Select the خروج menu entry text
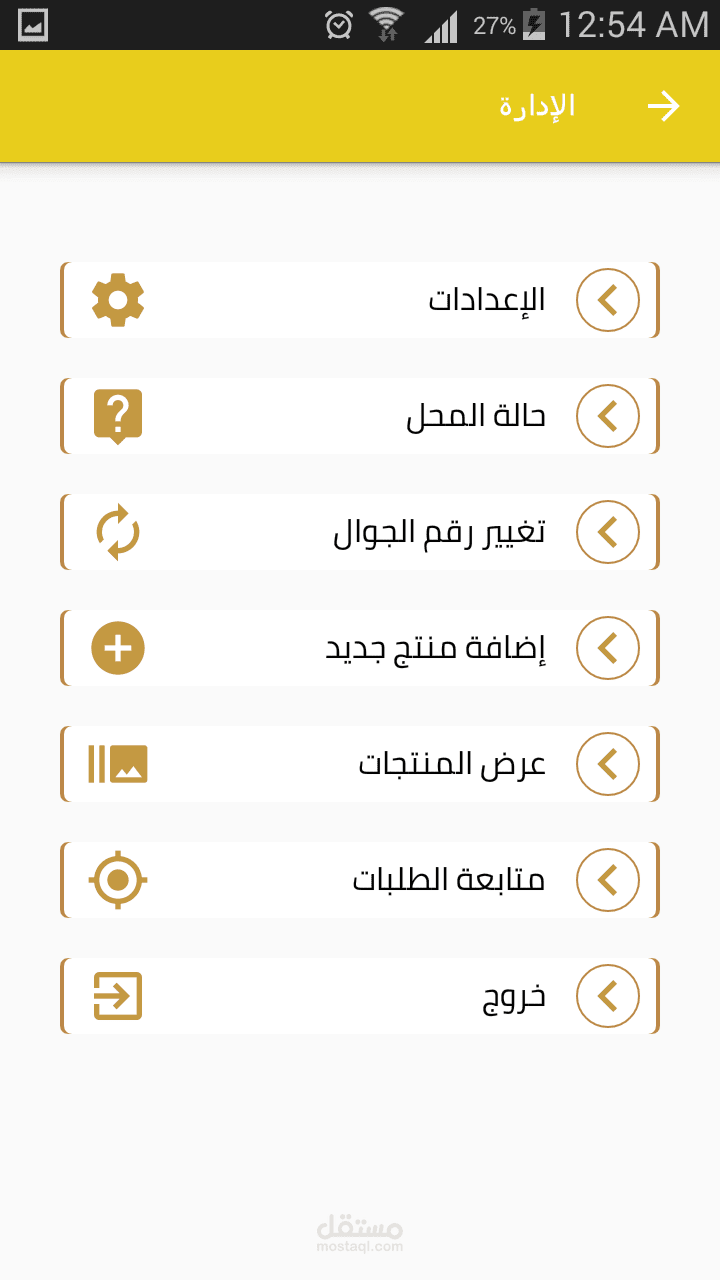Image resolution: width=720 pixels, height=1280 pixels. coord(514,998)
